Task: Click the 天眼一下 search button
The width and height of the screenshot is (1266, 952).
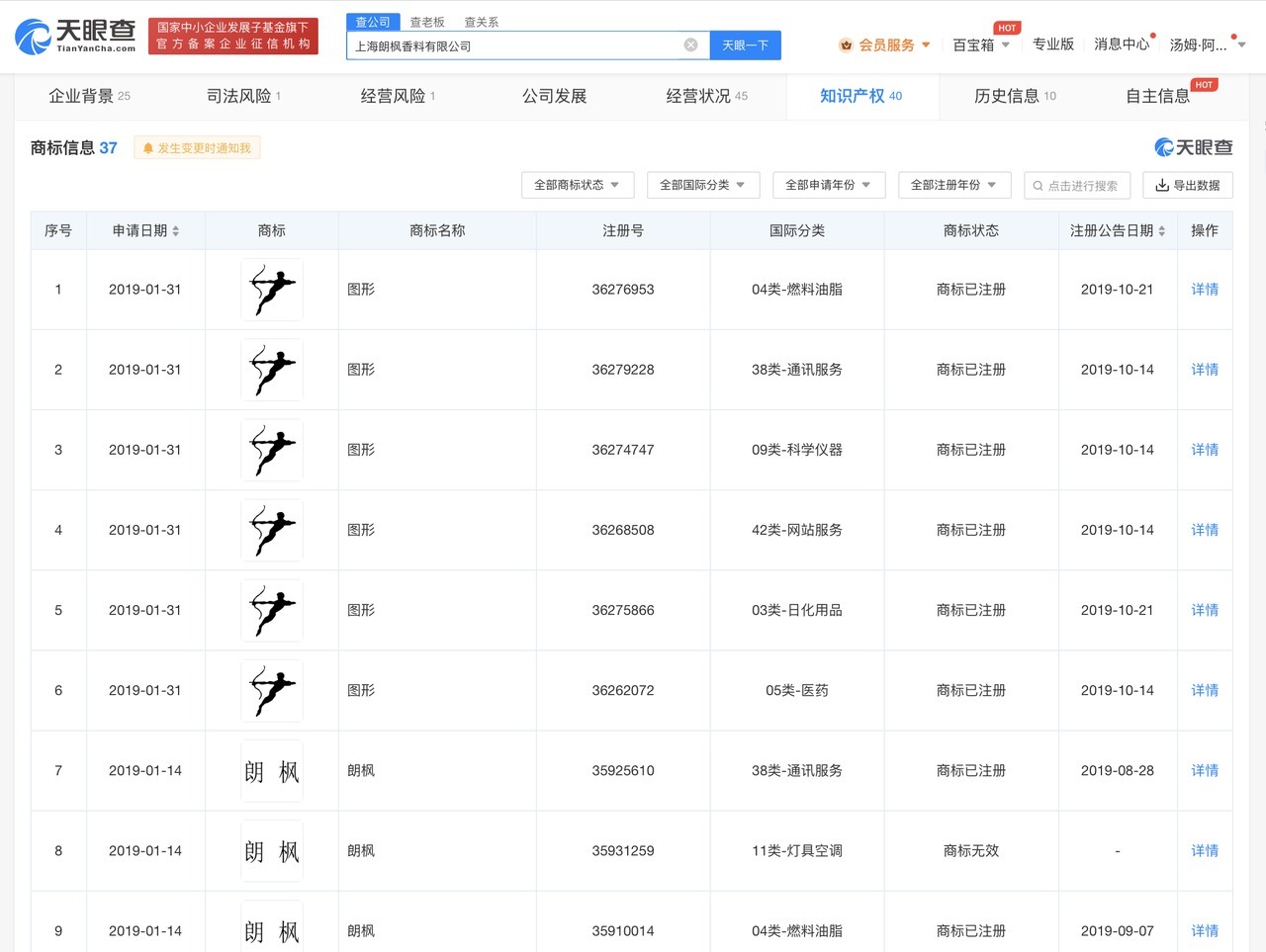Action: (745, 45)
